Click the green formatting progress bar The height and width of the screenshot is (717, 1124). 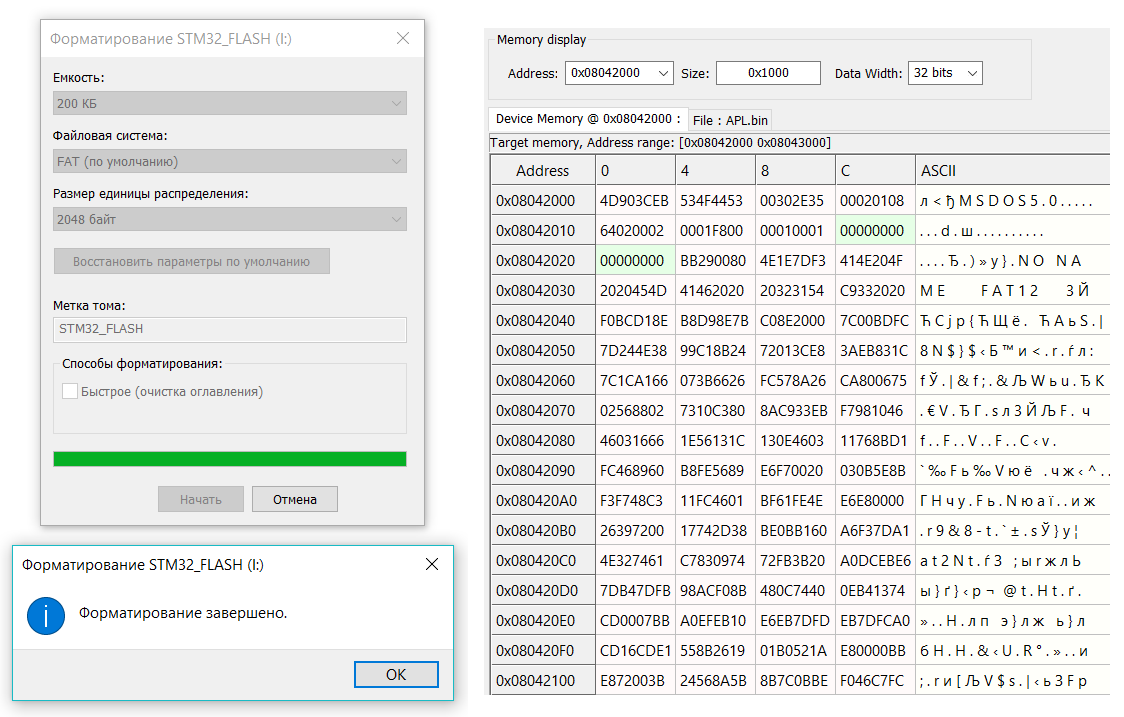coord(229,459)
